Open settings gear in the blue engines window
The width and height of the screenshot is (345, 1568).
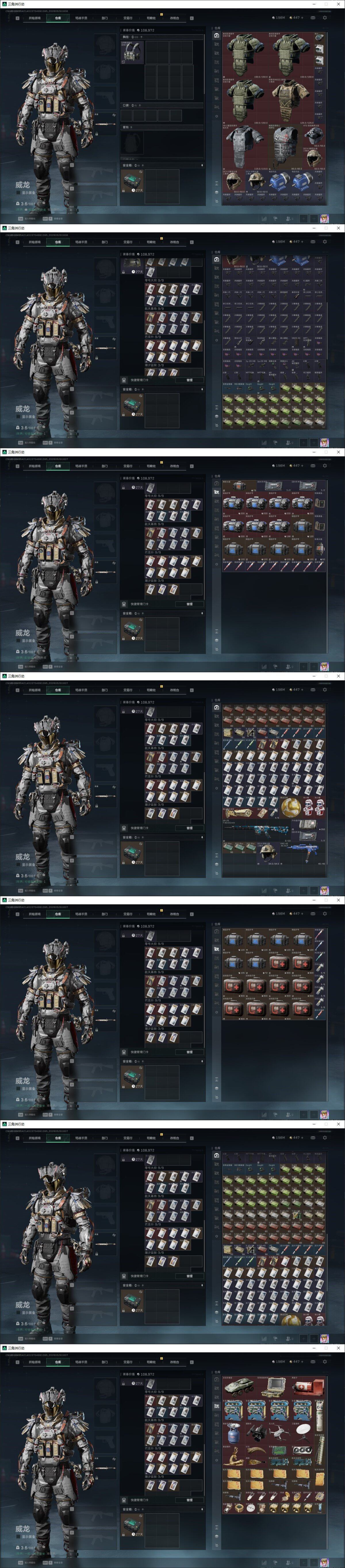(325, 466)
